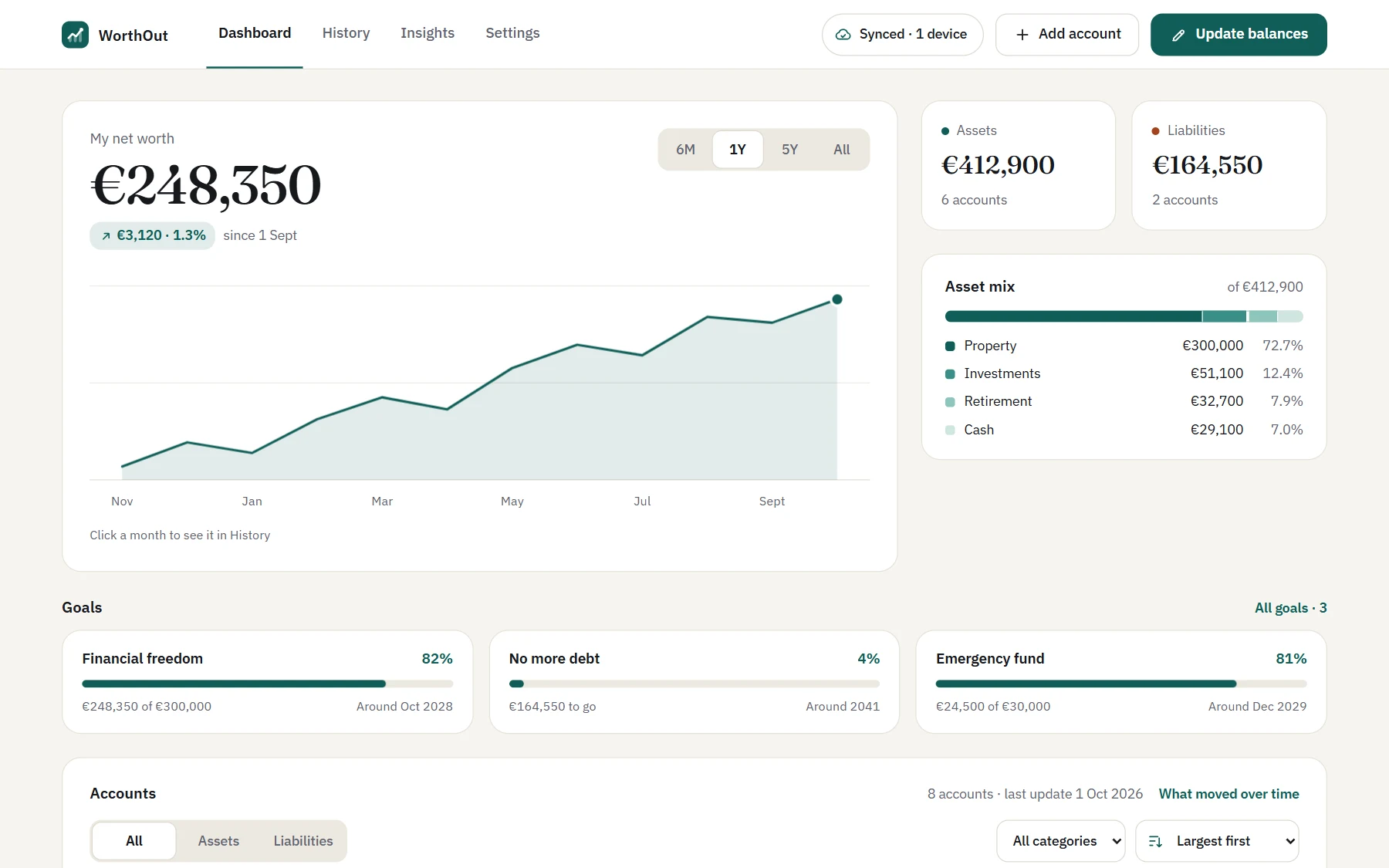1389x868 pixels.
Task: Click the €3,120 · 1.3% change badge
Action: (153, 236)
